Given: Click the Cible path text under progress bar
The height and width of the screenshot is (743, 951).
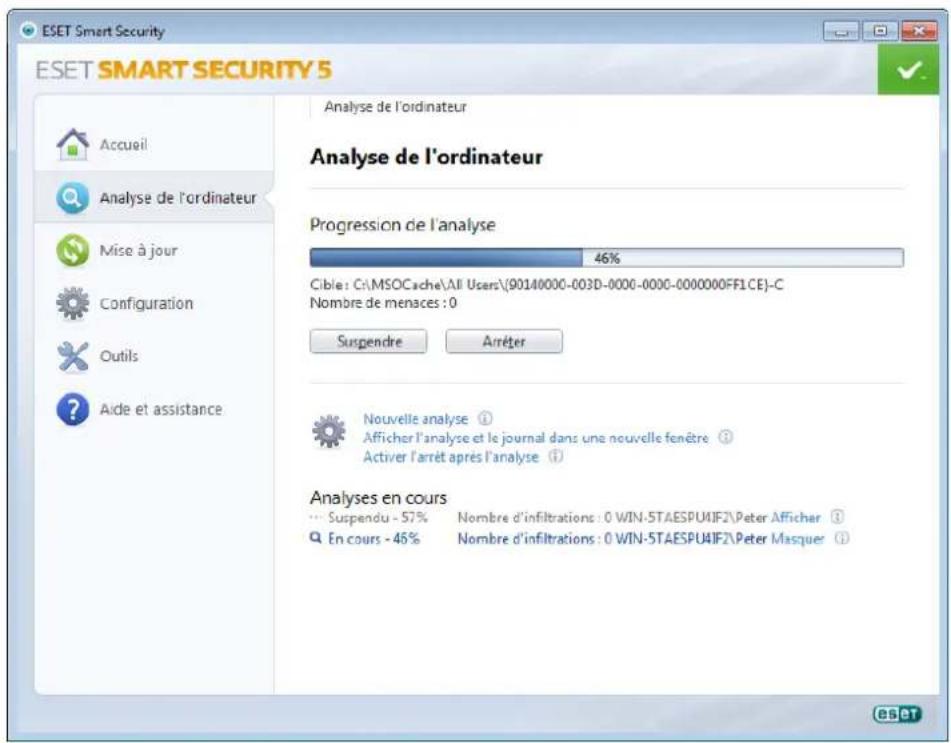Looking at the screenshot, I should (546, 284).
